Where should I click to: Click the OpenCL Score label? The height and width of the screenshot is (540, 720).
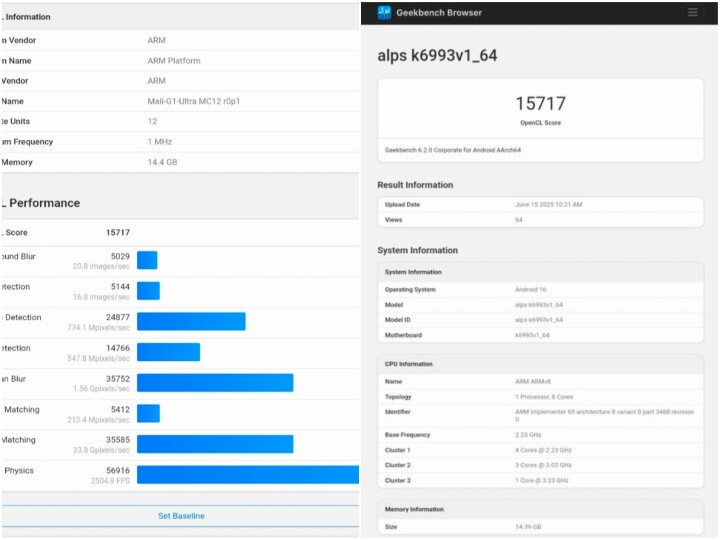(x=540, y=123)
